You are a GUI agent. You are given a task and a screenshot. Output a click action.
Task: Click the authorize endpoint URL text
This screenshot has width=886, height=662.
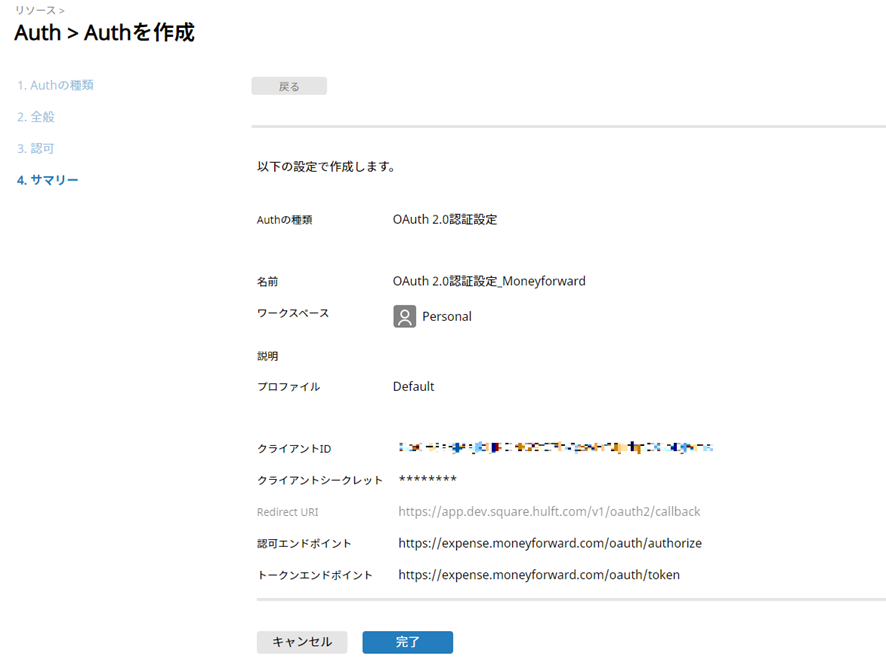(x=550, y=543)
